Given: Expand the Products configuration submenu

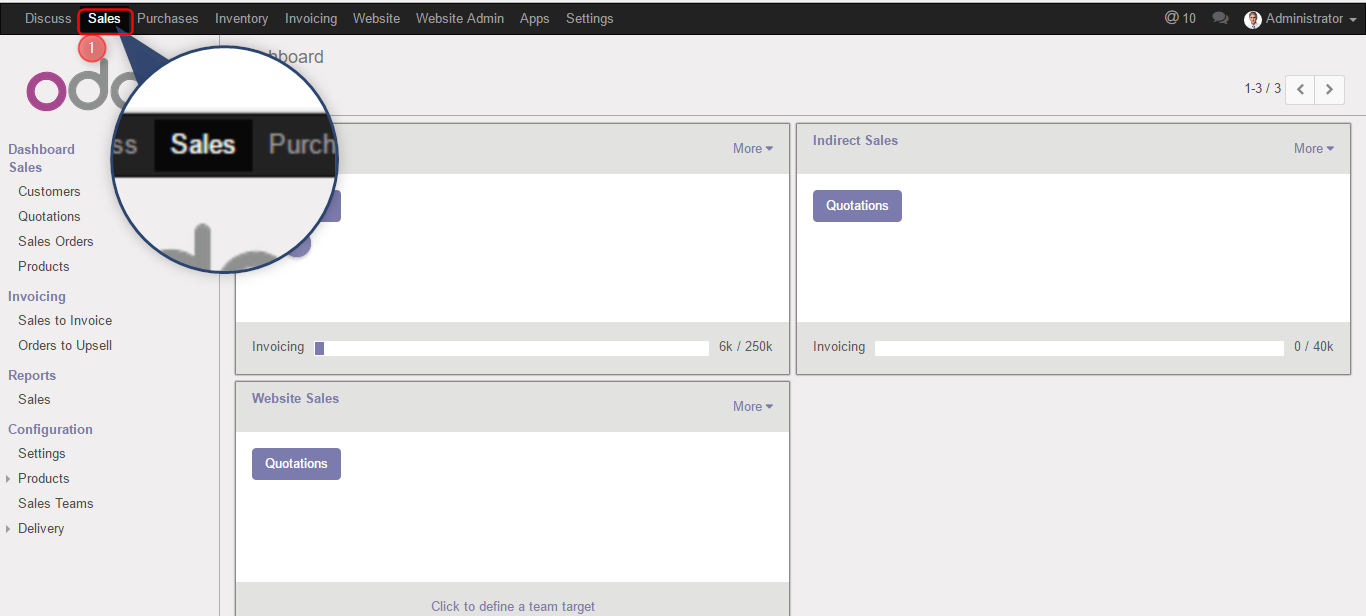Looking at the screenshot, I should 9,479.
